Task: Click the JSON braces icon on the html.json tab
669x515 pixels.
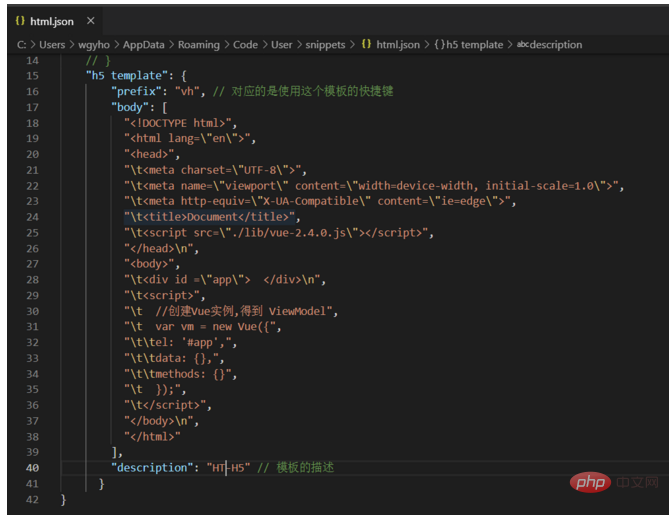Action: pyautogui.click(x=20, y=20)
